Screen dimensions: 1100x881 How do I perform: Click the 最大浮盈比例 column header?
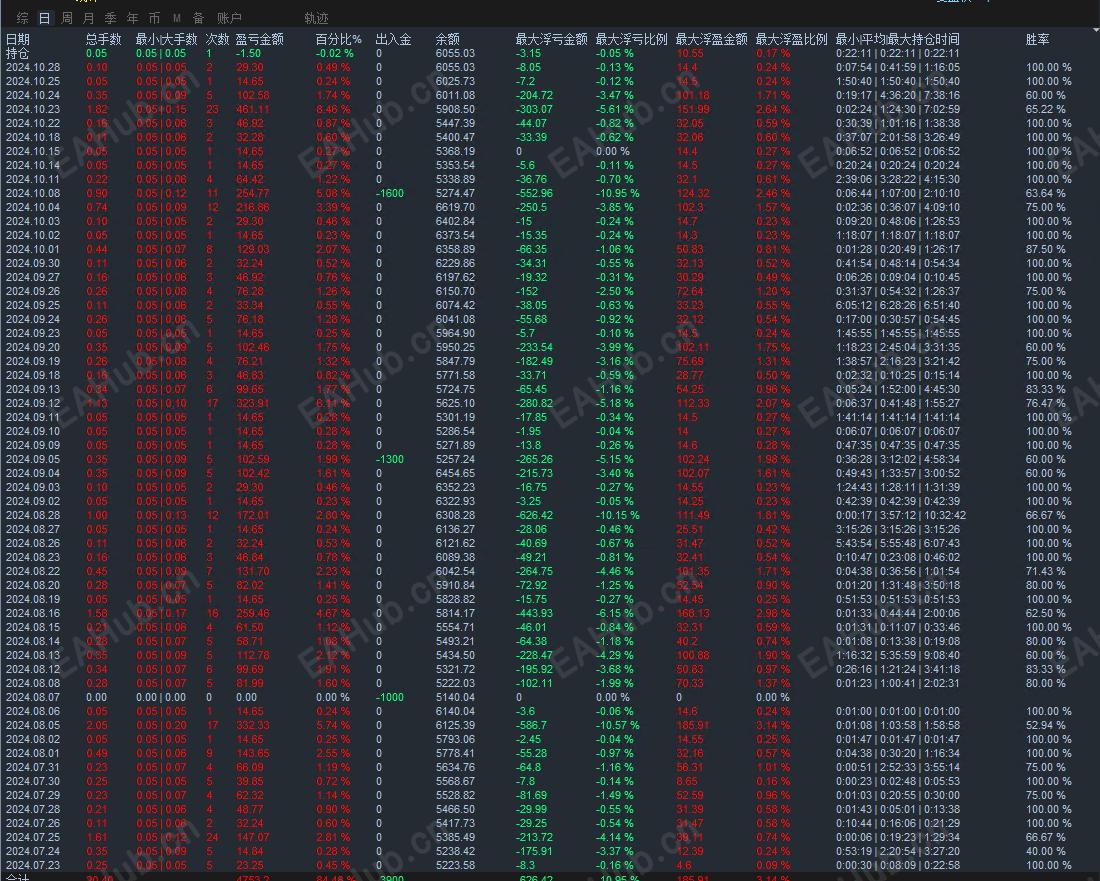(792, 39)
